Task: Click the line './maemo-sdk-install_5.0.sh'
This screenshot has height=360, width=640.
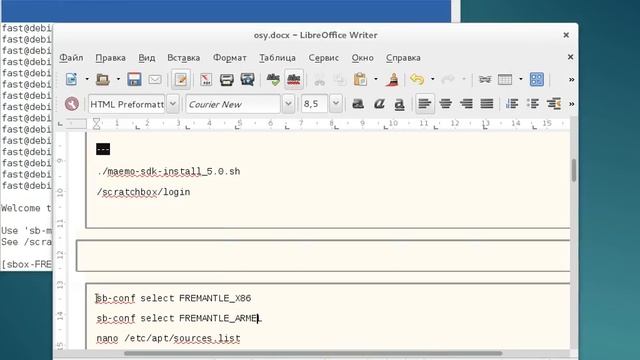Action: [169, 171]
